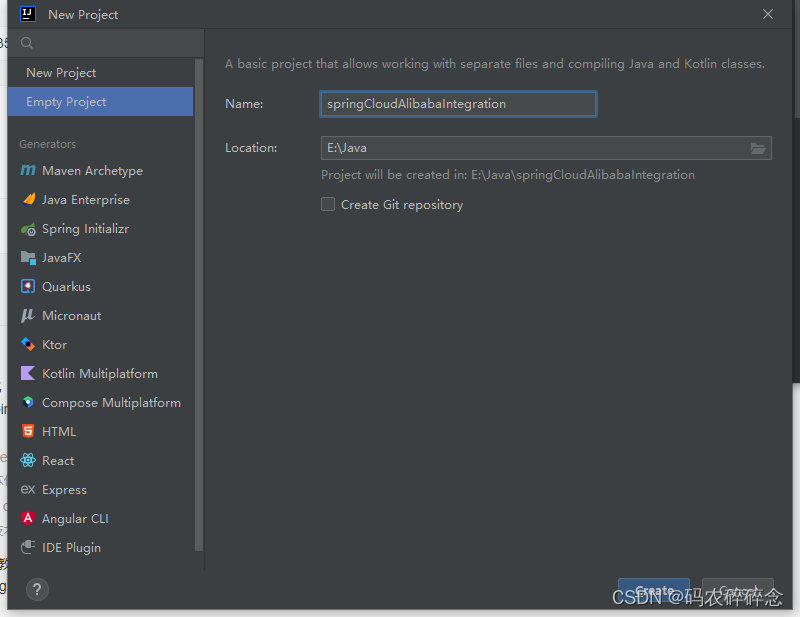The width and height of the screenshot is (800, 617).
Task: Close the New Project dialog
Action: pyautogui.click(x=768, y=14)
